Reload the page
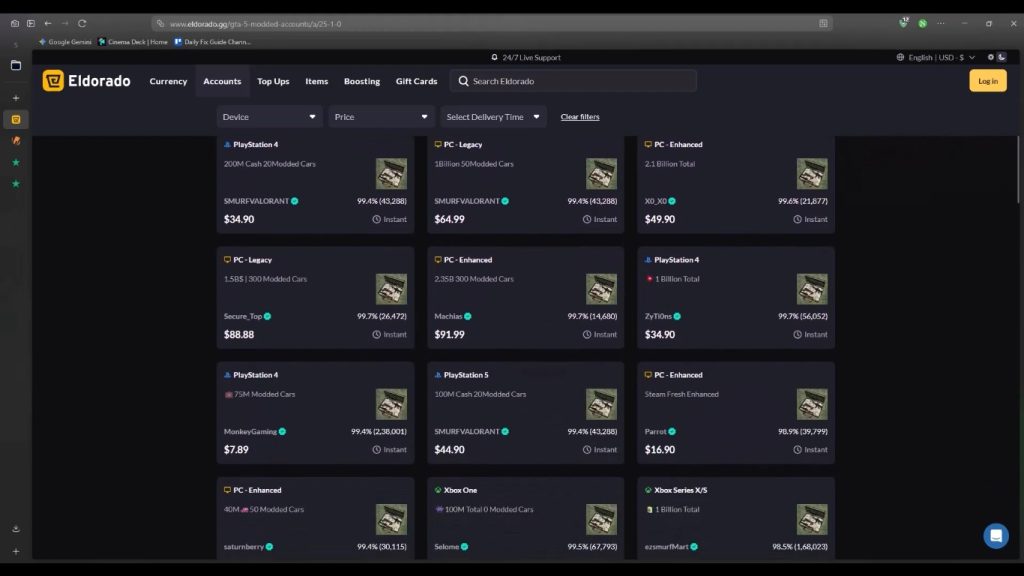The width and height of the screenshot is (1024, 576). [x=82, y=24]
